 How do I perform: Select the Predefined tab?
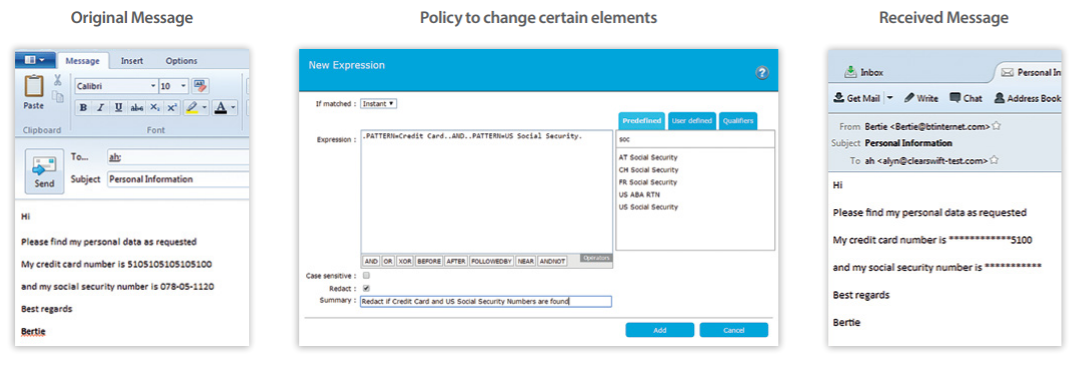point(642,121)
